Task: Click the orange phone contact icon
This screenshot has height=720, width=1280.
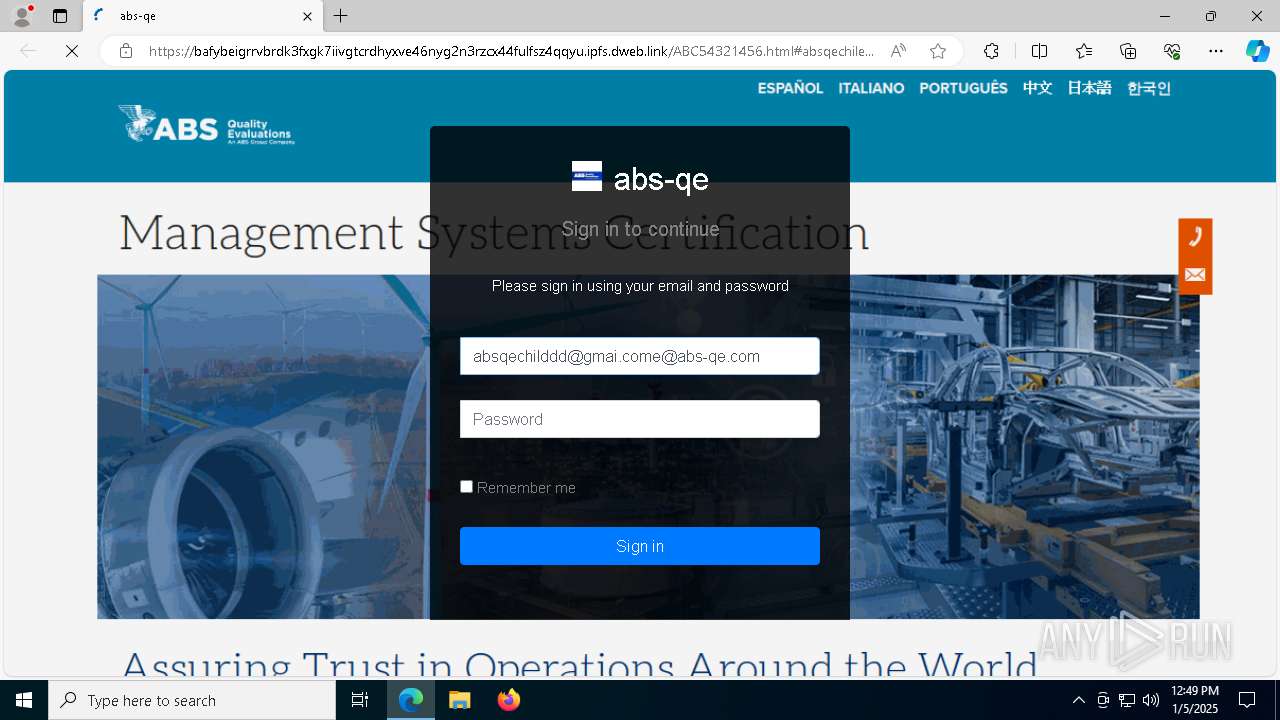Action: [1195, 237]
